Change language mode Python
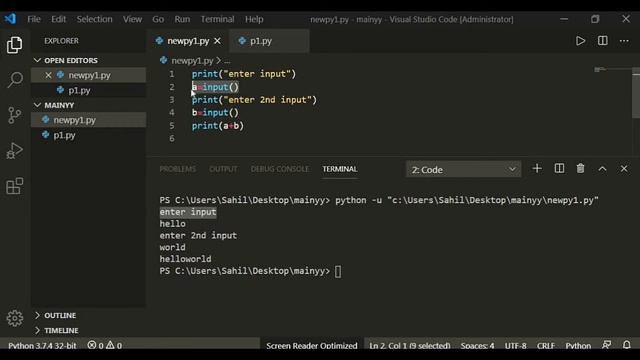Image resolution: width=640 pixels, height=360 pixels. point(578,345)
